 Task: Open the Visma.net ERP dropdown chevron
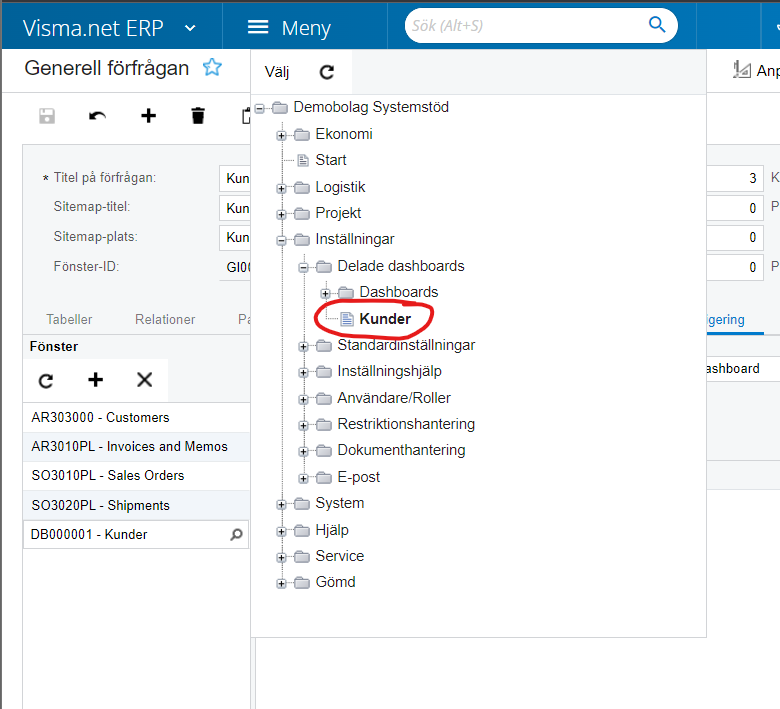tap(190, 28)
